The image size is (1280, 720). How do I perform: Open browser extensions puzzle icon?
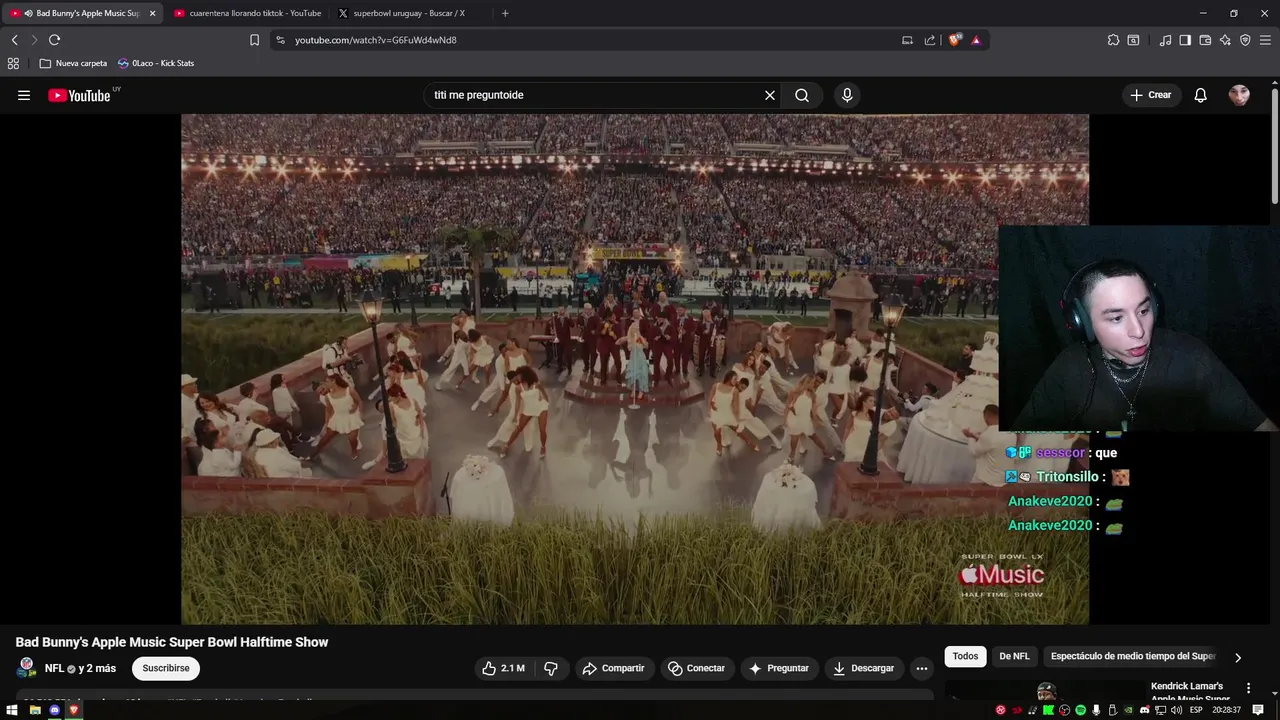point(1113,40)
